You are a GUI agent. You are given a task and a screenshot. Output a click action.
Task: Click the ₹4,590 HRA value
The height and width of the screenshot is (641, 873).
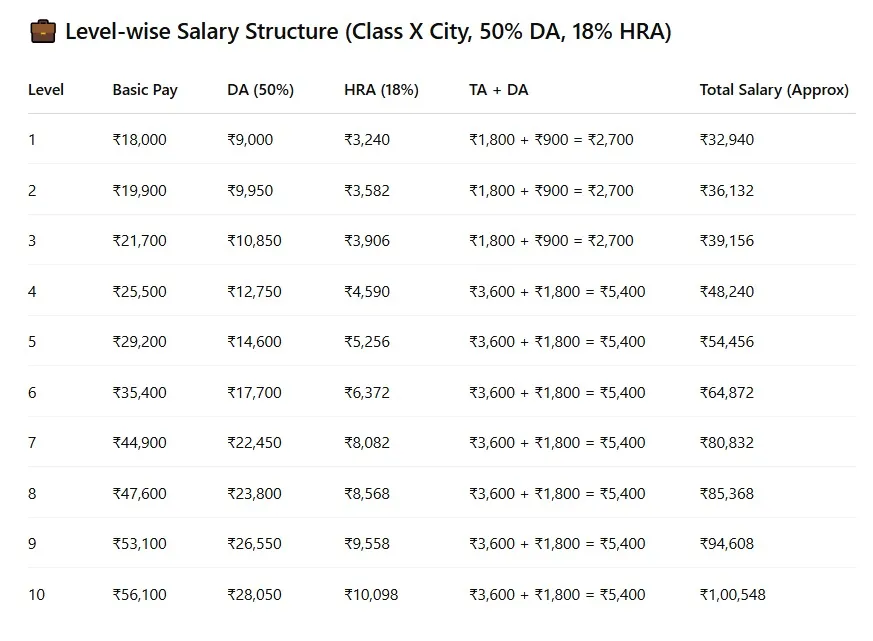point(367,292)
